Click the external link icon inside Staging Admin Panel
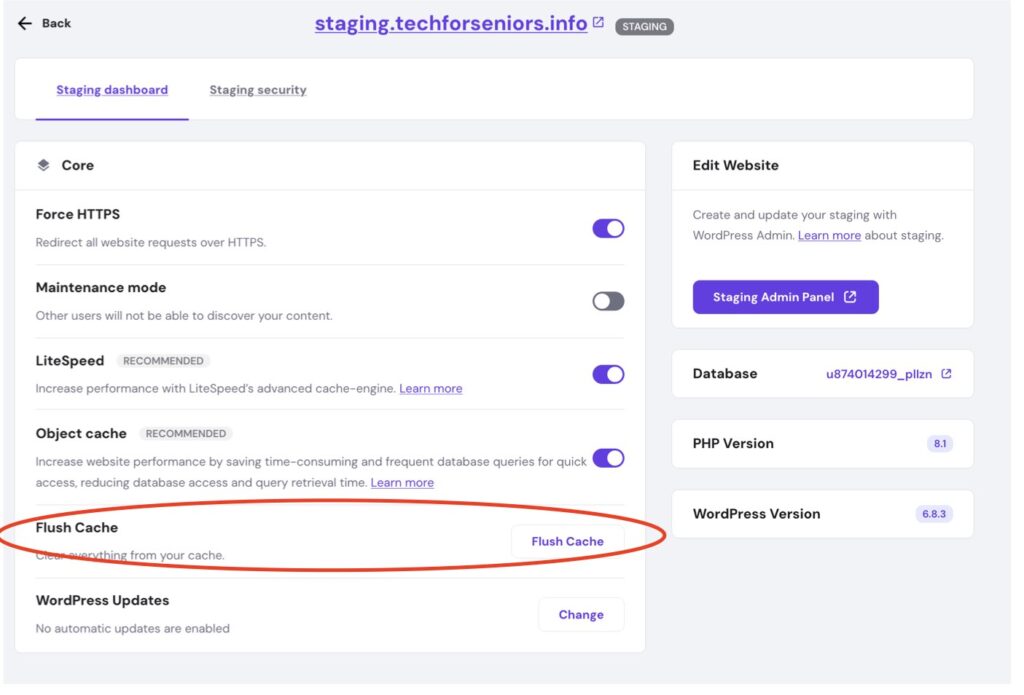 [850, 297]
